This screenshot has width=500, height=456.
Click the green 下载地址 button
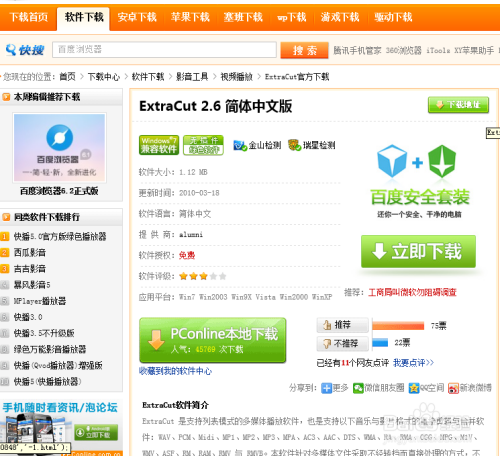[458, 105]
